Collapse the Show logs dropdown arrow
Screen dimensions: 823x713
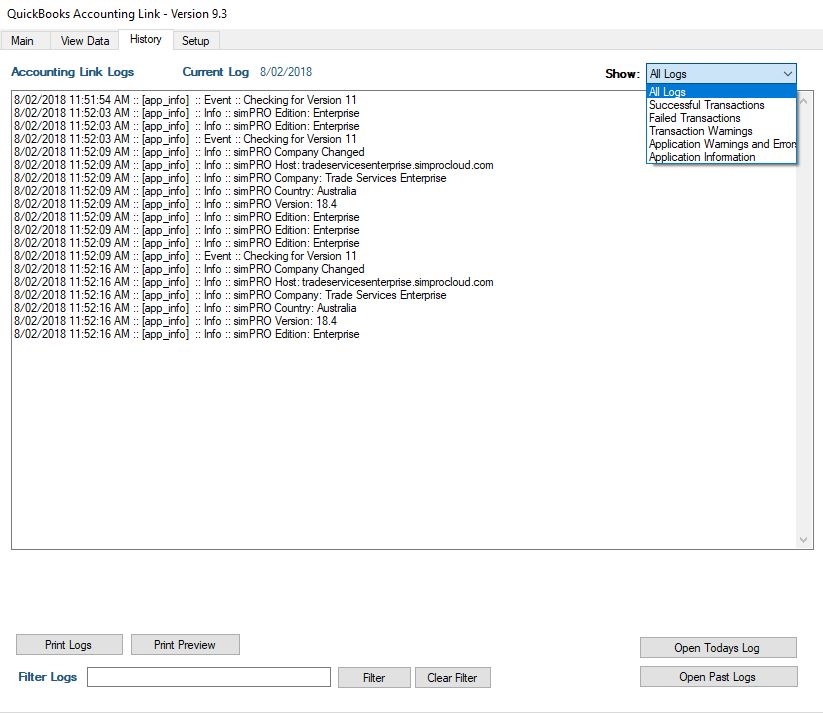[788, 74]
